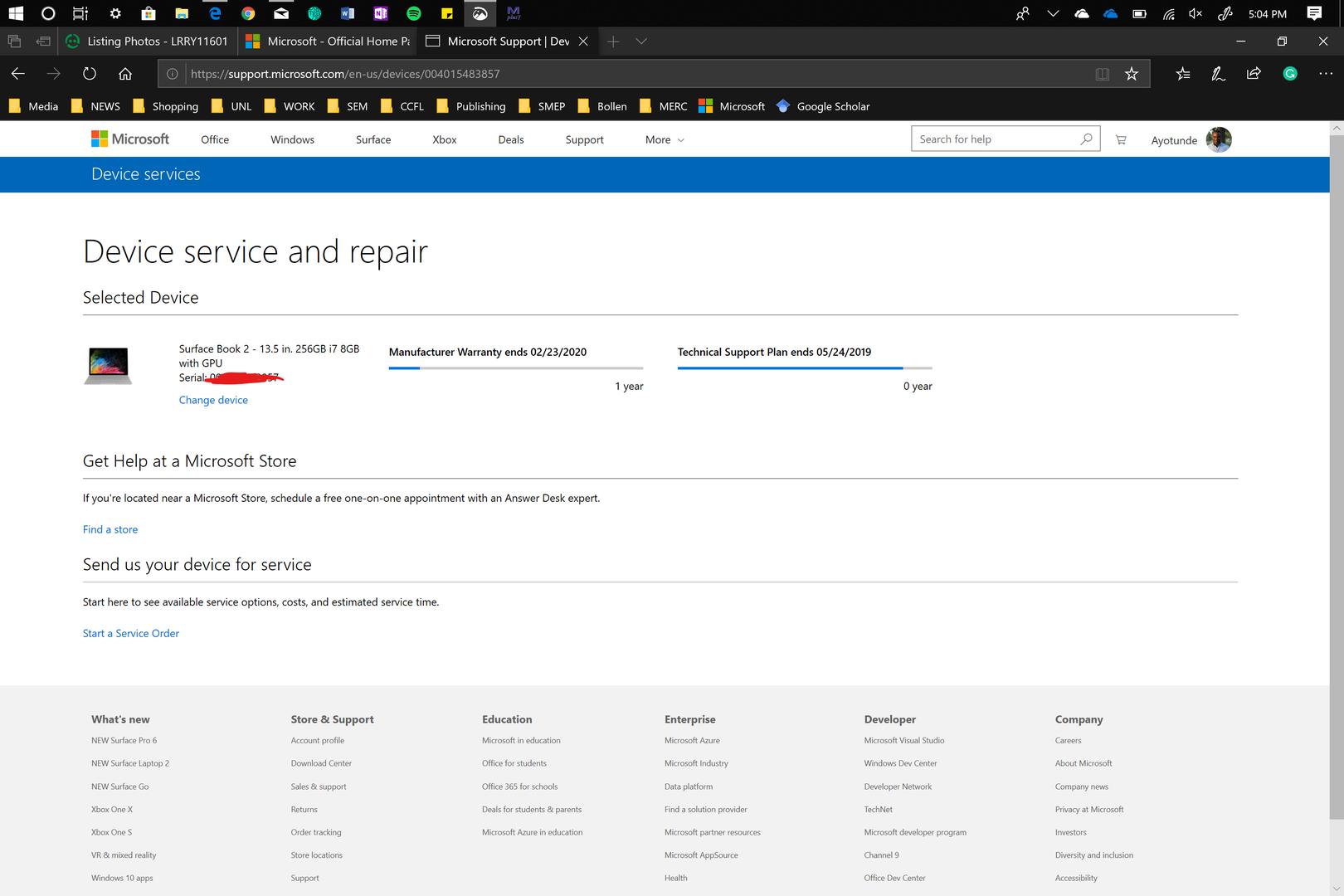The height and width of the screenshot is (896, 1344).
Task: Add notes with the pen icon
Action: coord(1218,74)
